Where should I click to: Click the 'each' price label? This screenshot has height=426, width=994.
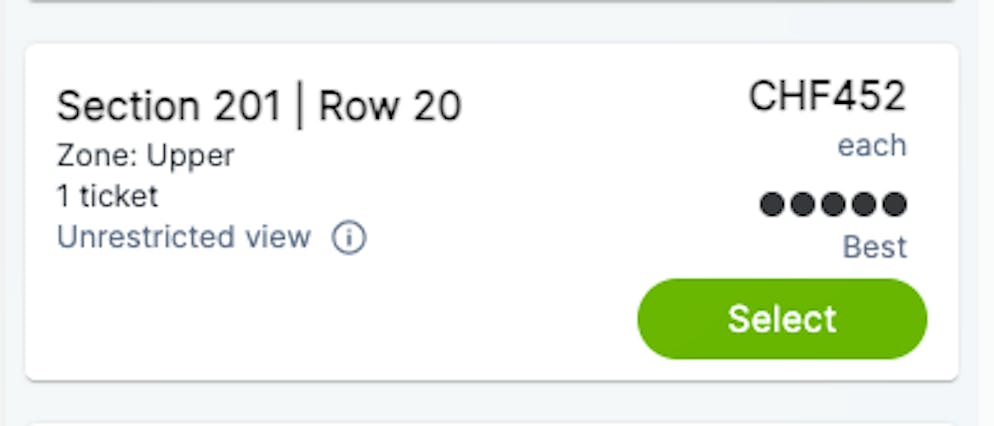872,146
